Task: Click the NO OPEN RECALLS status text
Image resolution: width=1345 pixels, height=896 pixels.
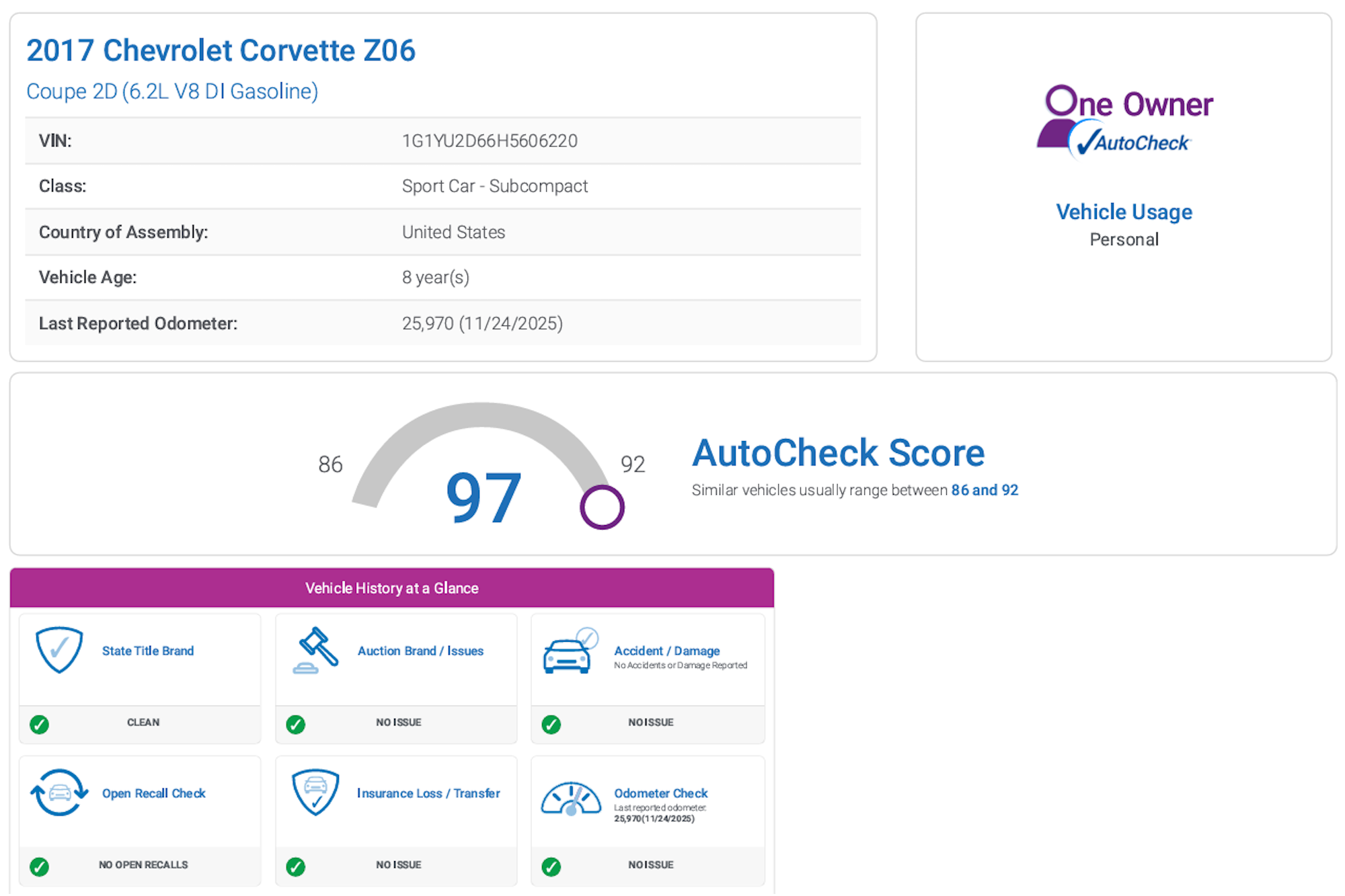Action: (x=143, y=864)
